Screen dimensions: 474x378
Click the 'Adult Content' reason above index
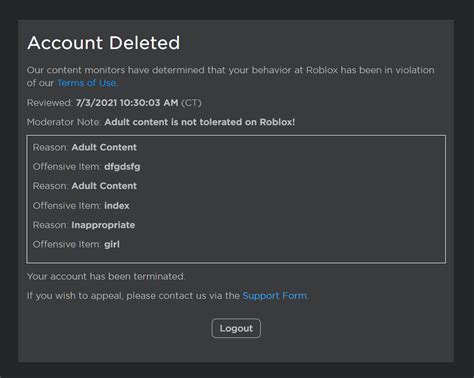click(104, 186)
